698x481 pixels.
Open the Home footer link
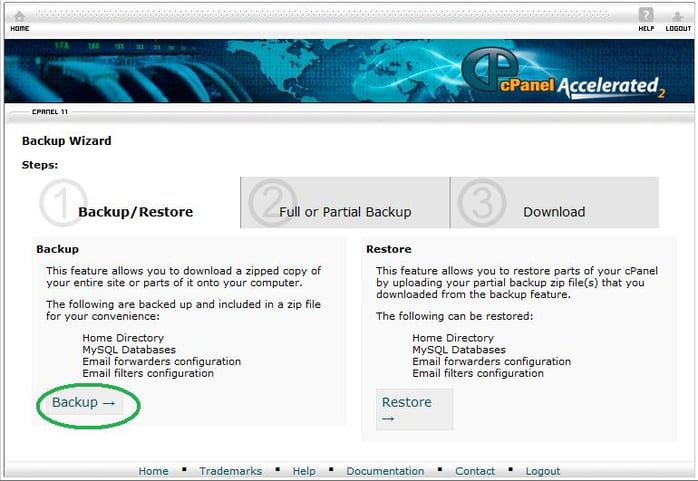point(153,471)
